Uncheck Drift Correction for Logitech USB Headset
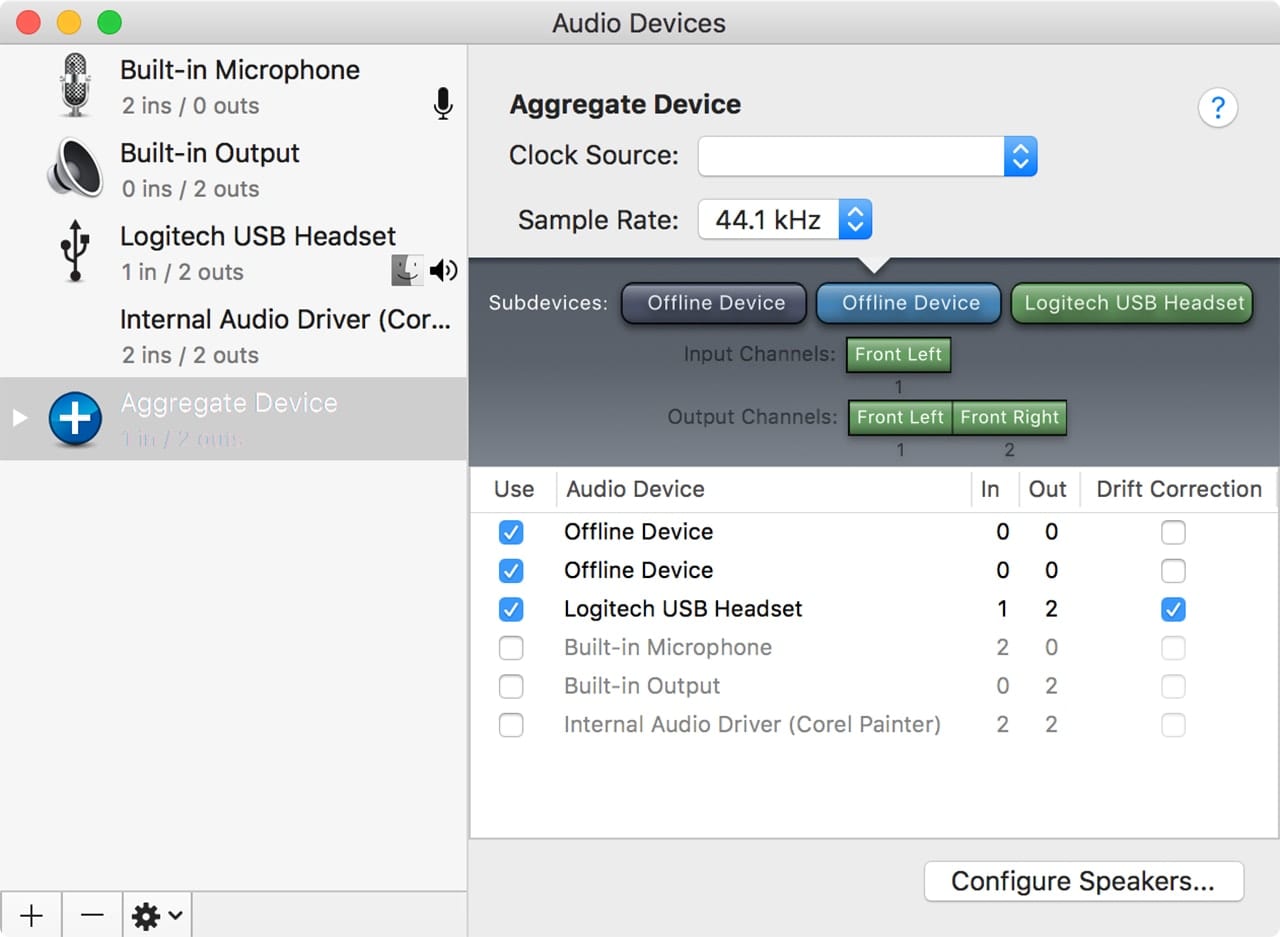 tap(1173, 609)
